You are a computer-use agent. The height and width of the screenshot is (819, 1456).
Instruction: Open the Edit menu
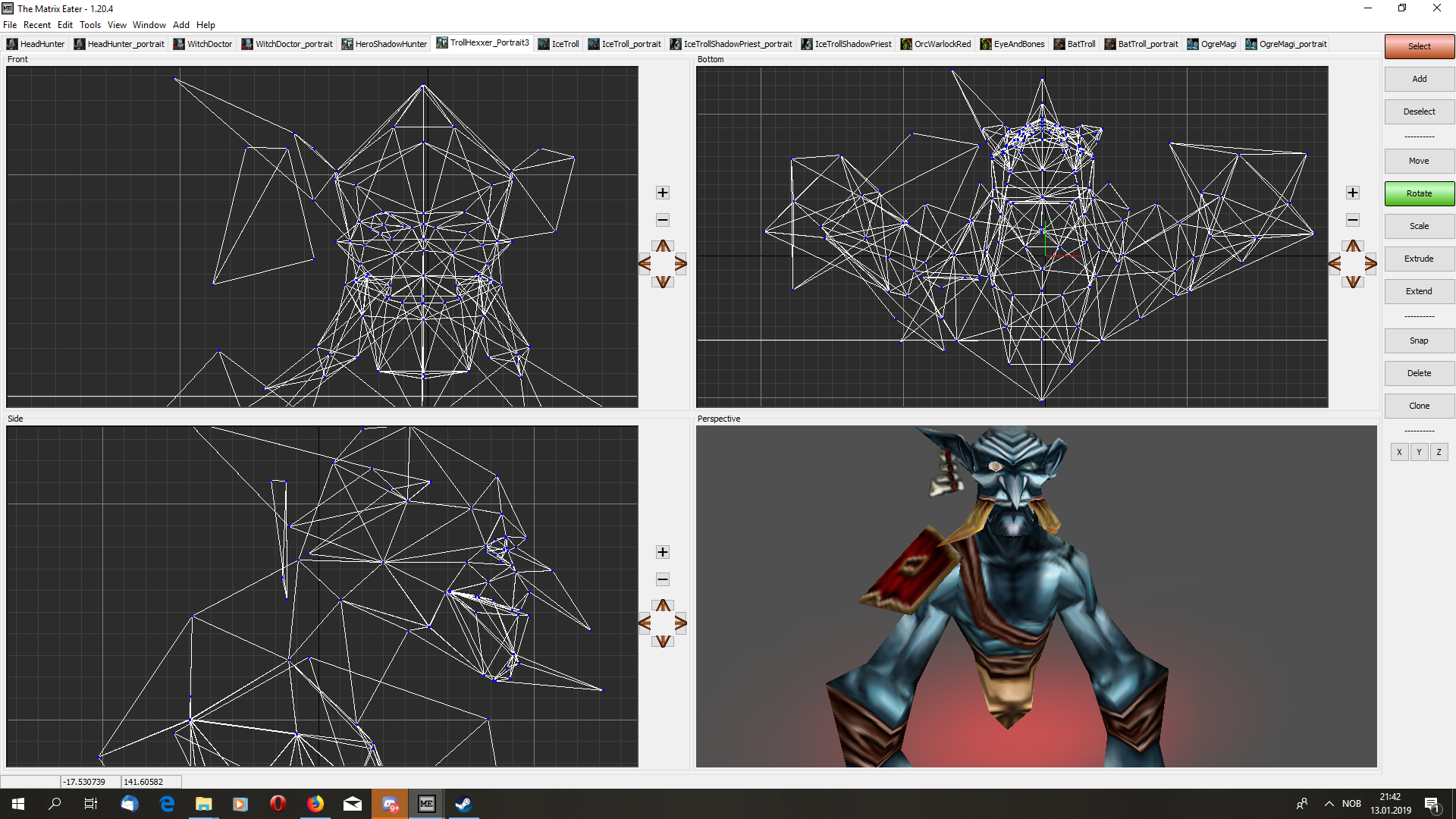coord(65,25)
